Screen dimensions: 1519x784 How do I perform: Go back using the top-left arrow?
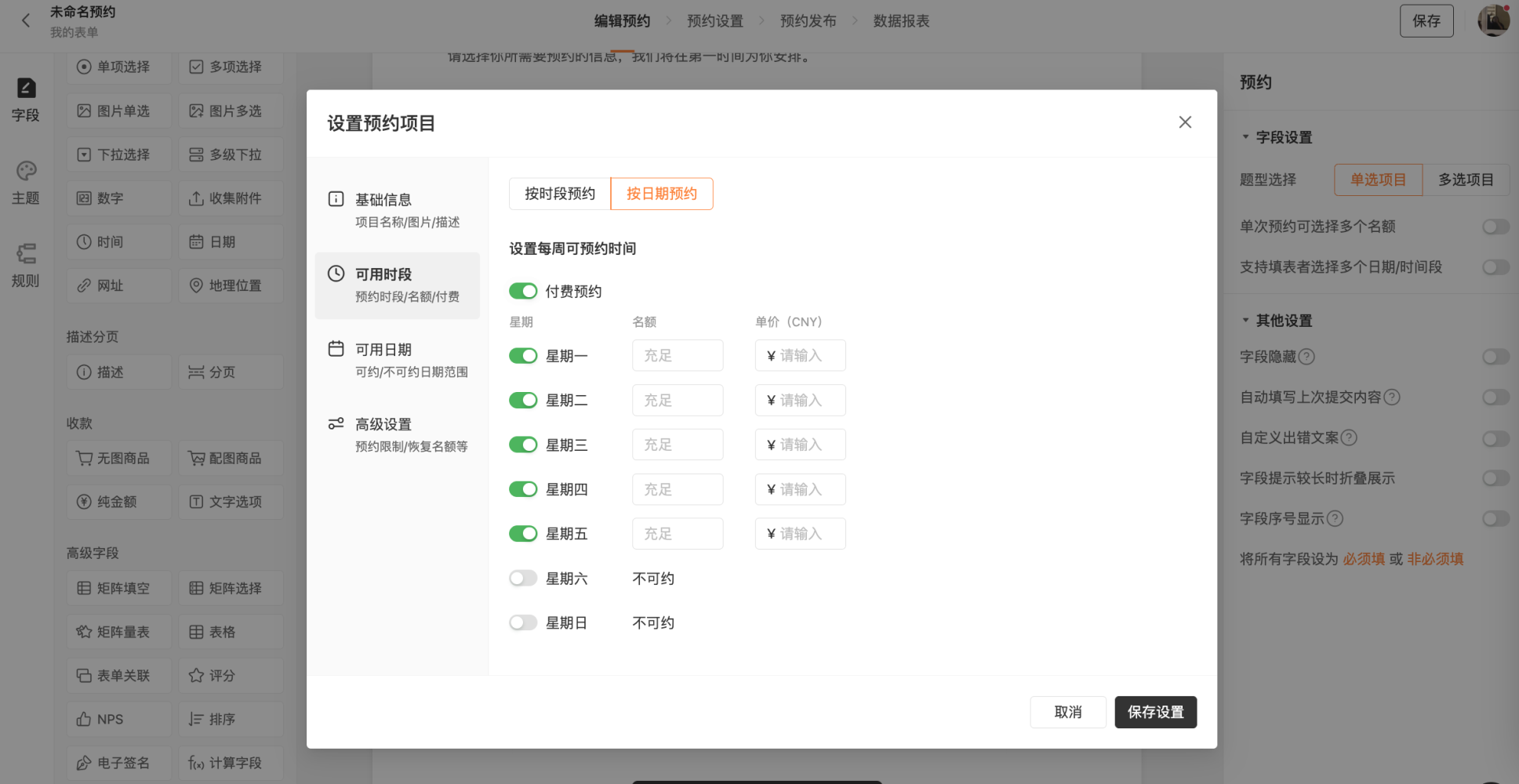pos(26,21)
